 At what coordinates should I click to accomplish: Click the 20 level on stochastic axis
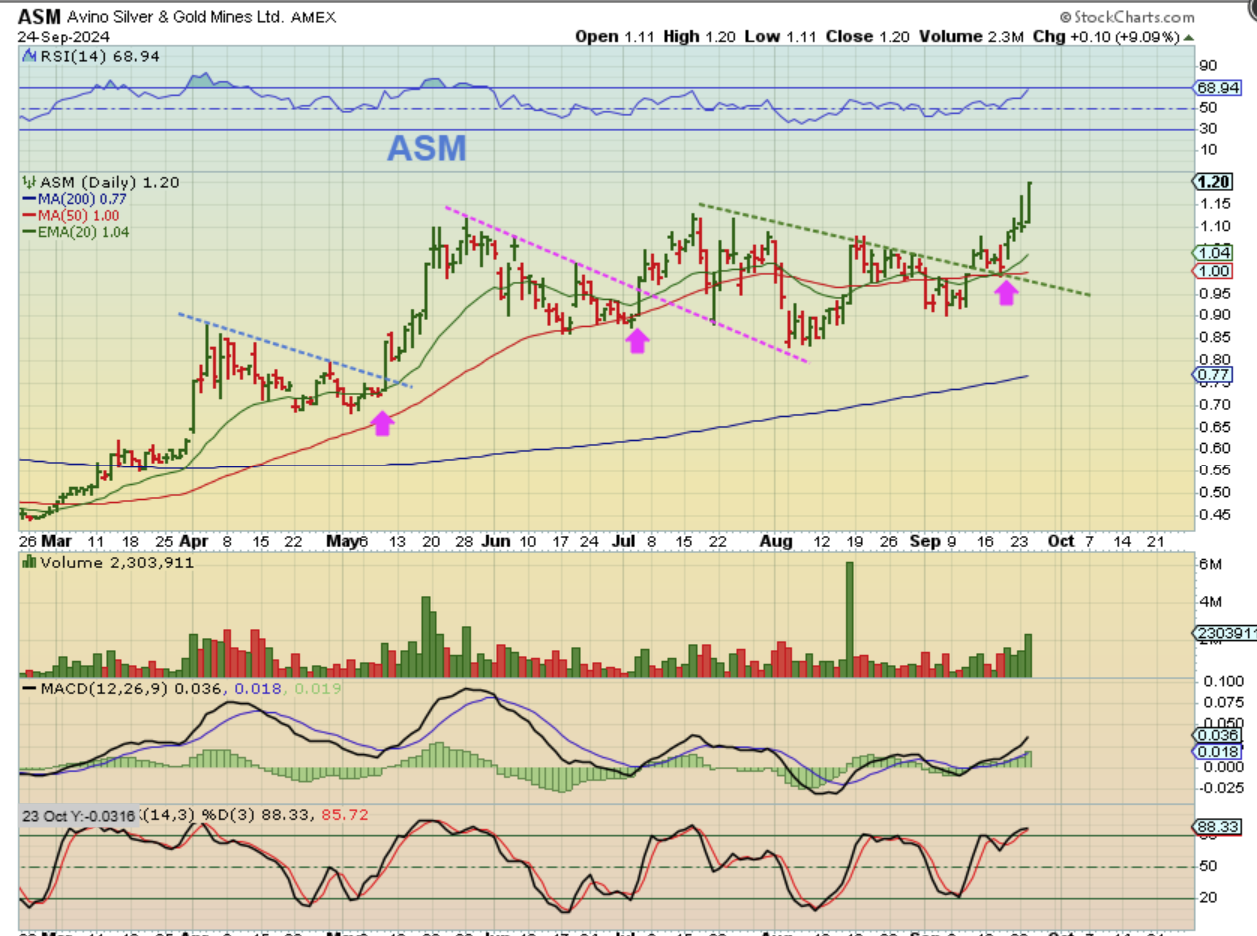point(1207,898)
